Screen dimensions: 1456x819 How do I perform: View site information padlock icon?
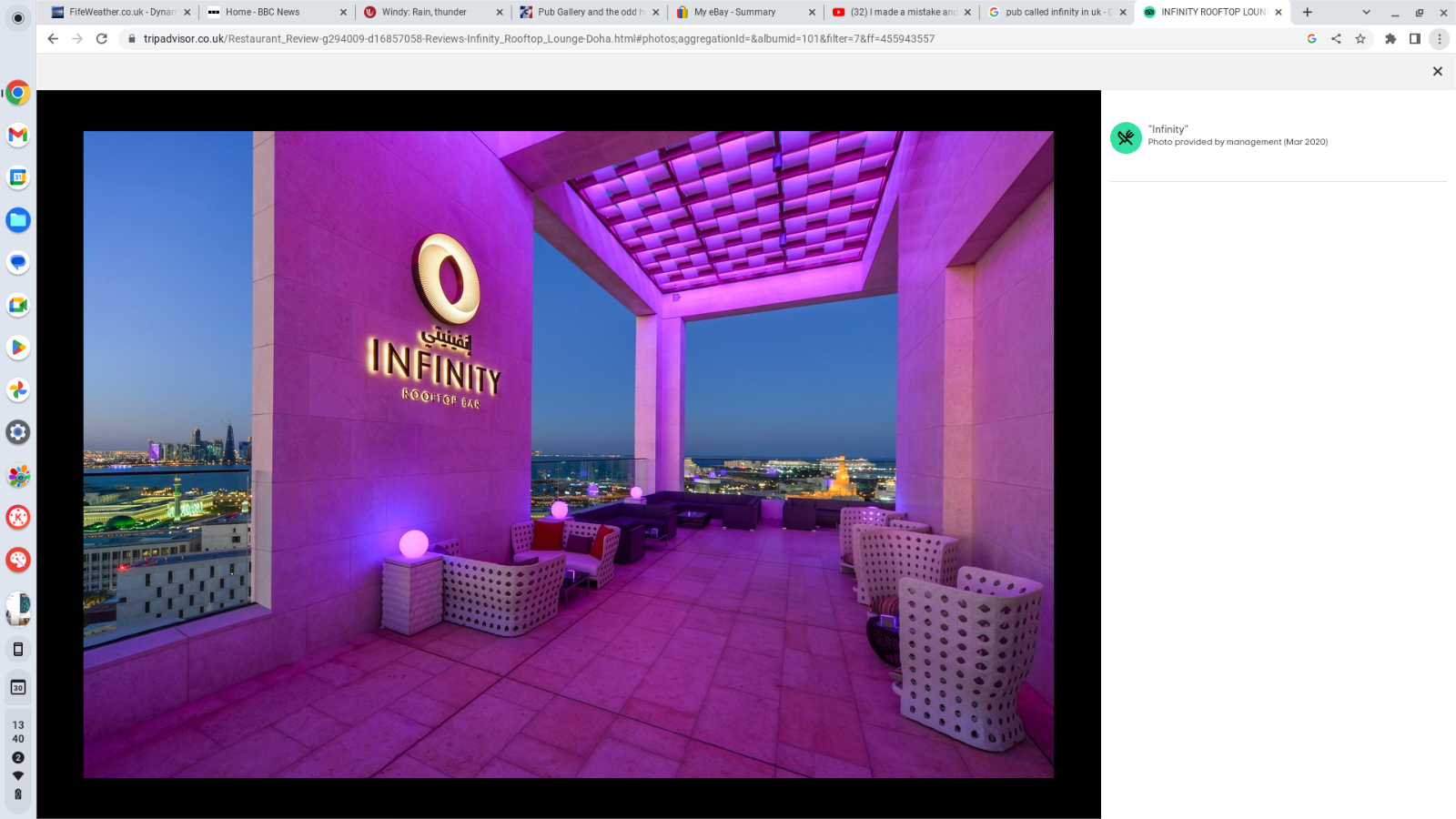(x=132, y=38)
